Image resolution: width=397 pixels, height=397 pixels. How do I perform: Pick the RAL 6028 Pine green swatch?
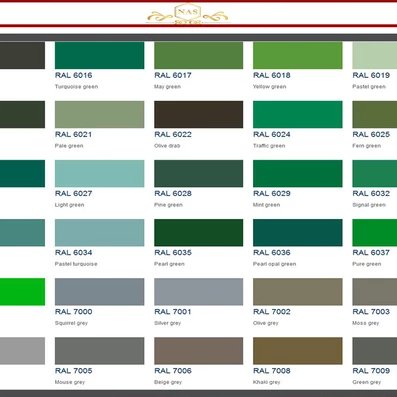pyautogui.click(x=199, y=173)
